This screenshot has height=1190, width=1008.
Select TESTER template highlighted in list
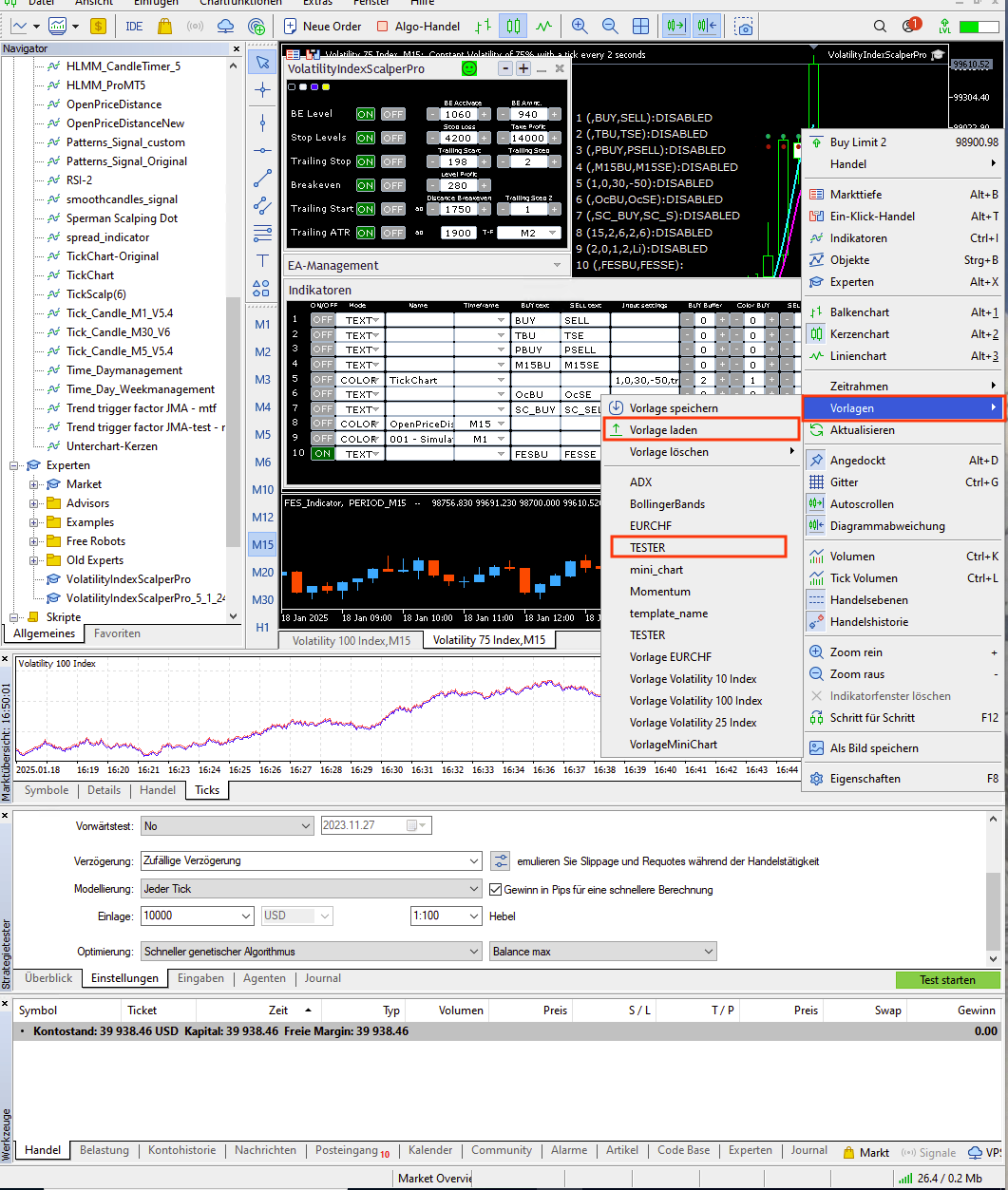click(697, 547)
